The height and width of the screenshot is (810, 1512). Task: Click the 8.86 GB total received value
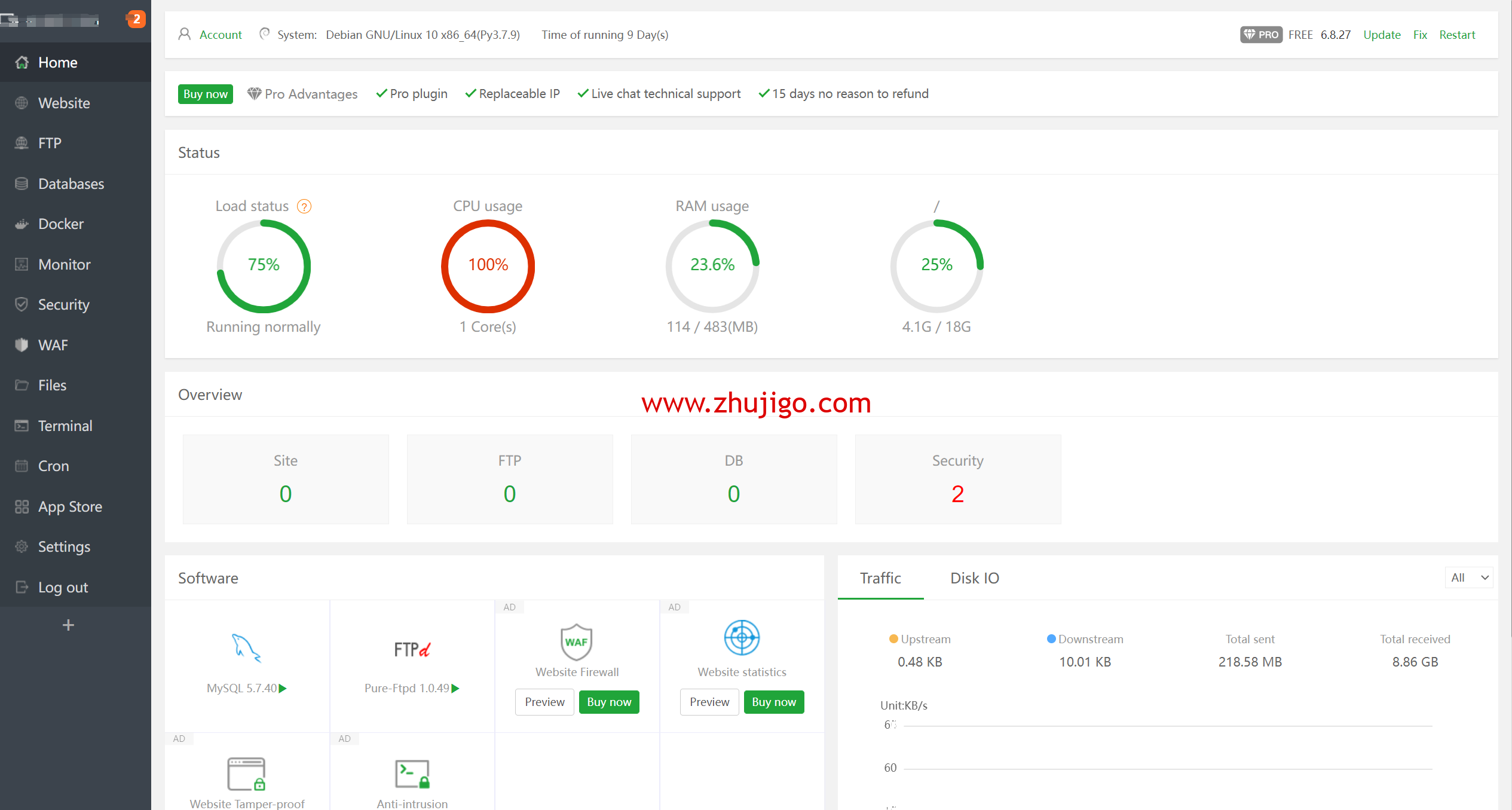tap(1415, 662)
